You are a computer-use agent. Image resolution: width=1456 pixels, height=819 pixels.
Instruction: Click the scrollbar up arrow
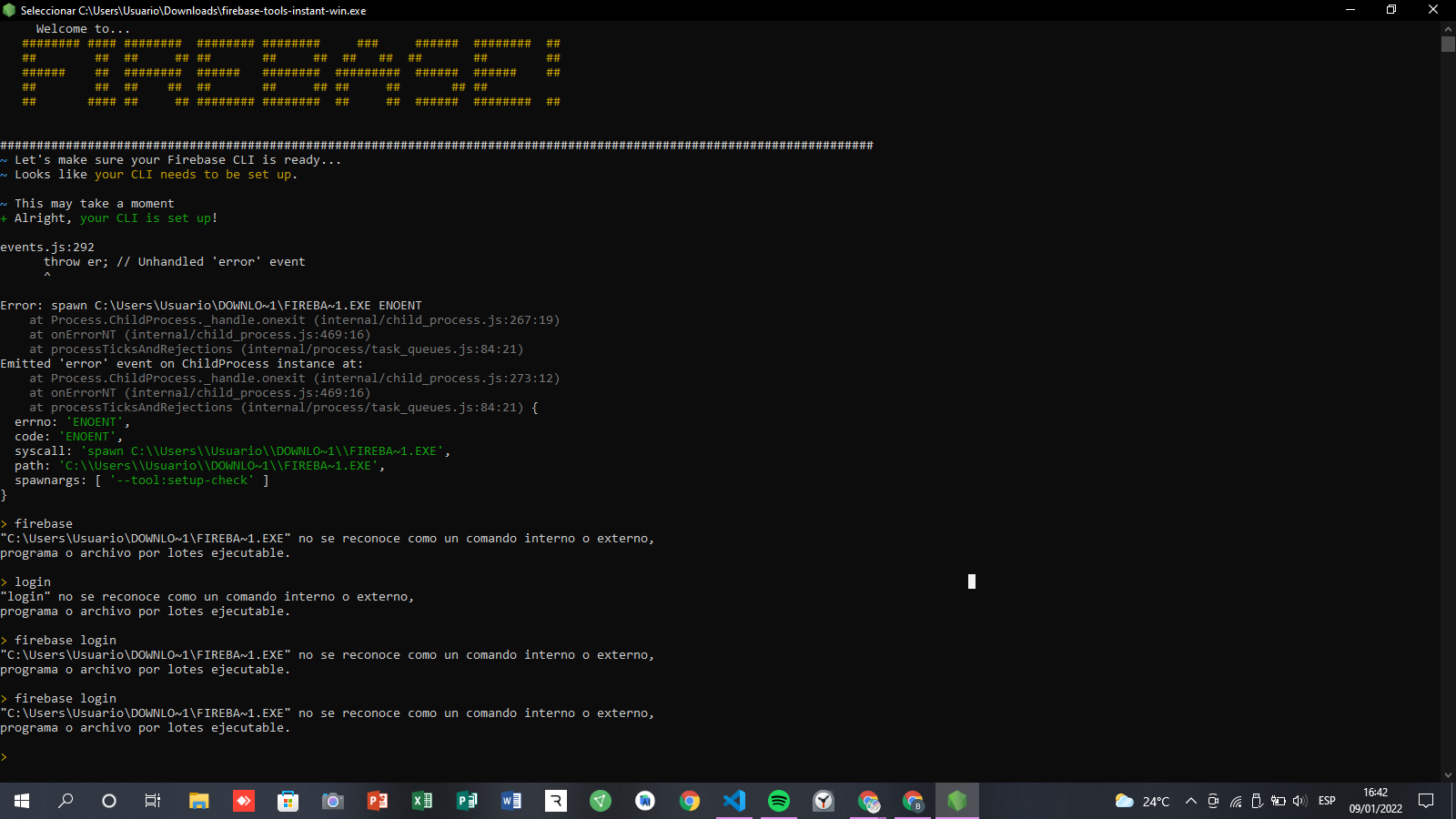[1448, 28]
